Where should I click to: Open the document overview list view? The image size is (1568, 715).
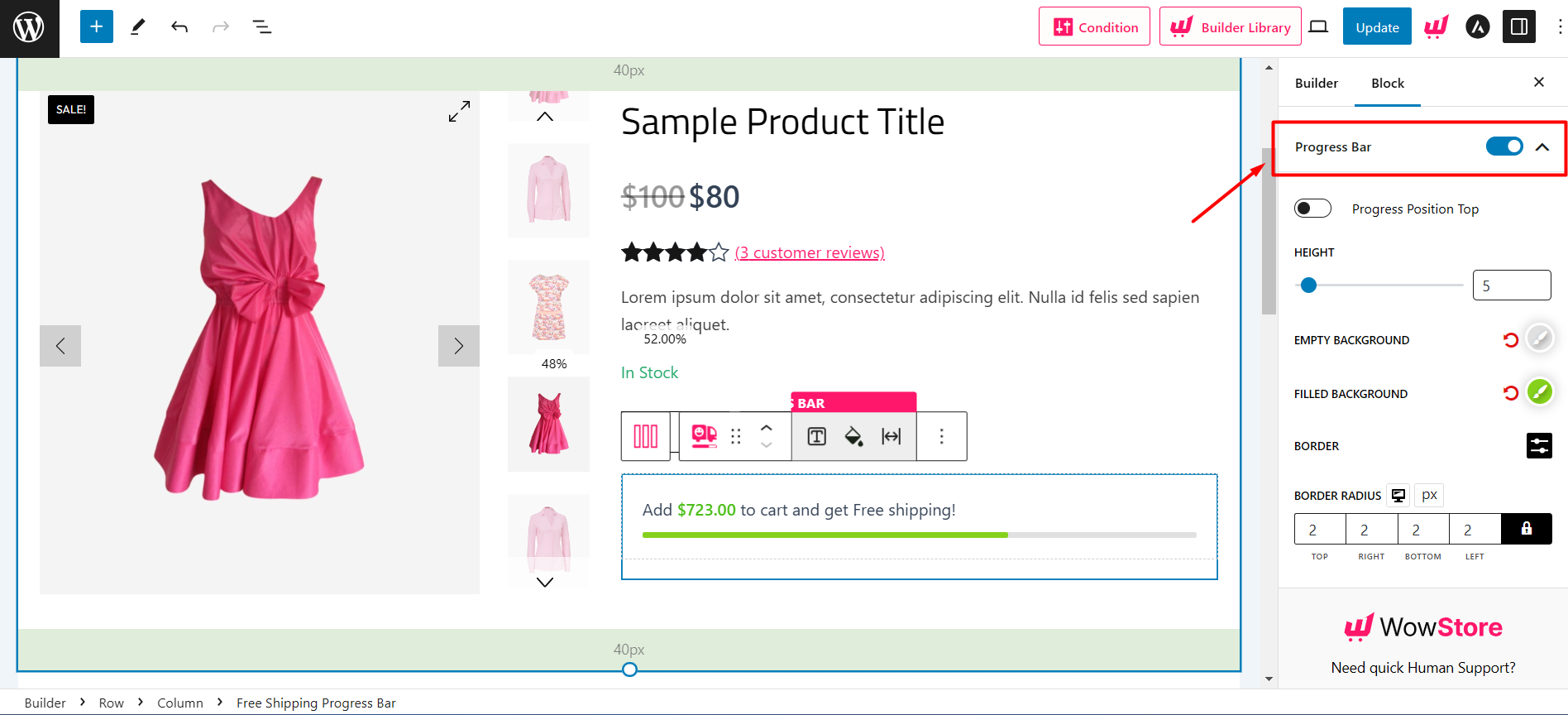click(262, 27)
